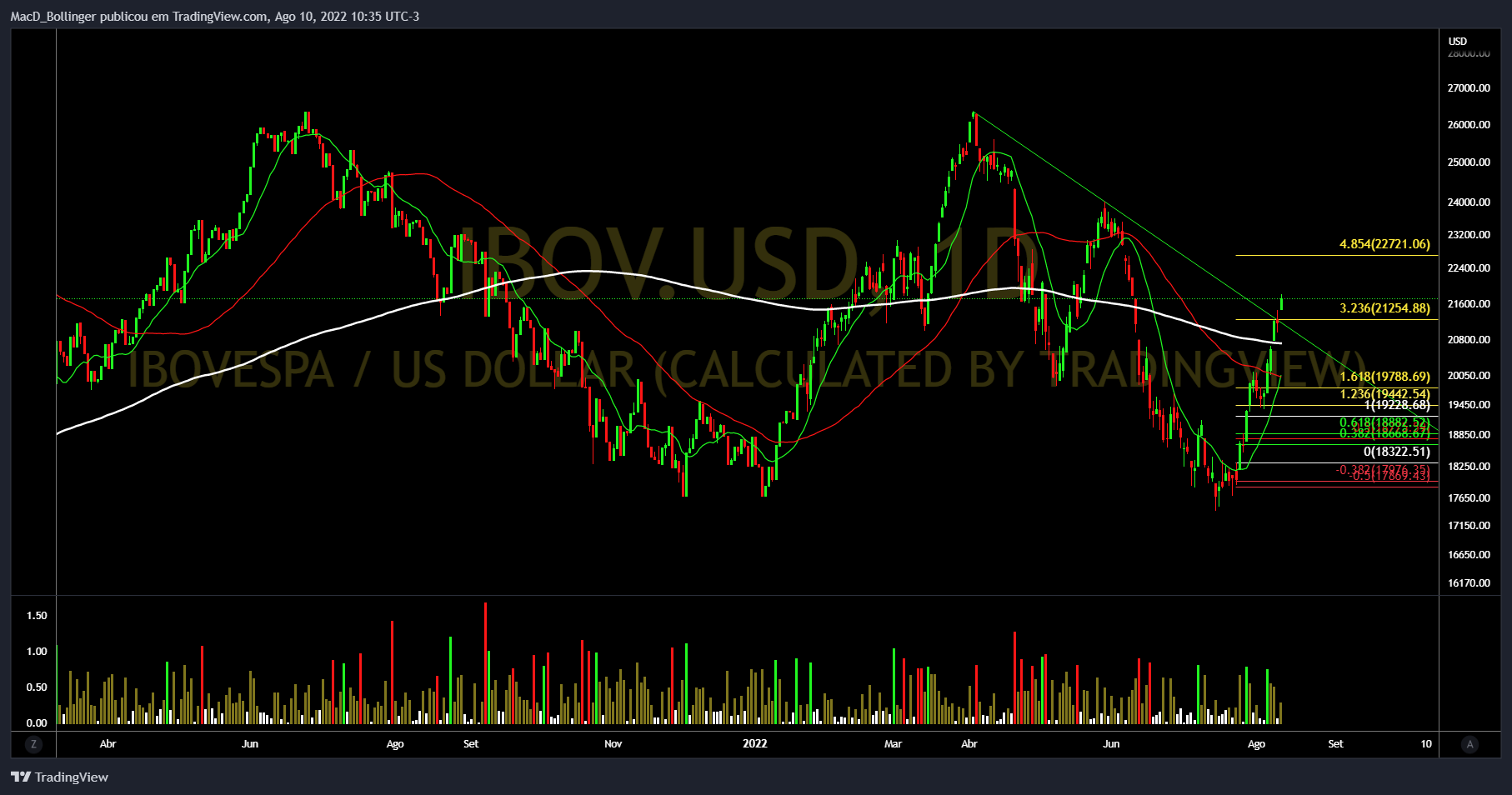Click the USD currency label
1512x795 pixels.
point(1457,41)
